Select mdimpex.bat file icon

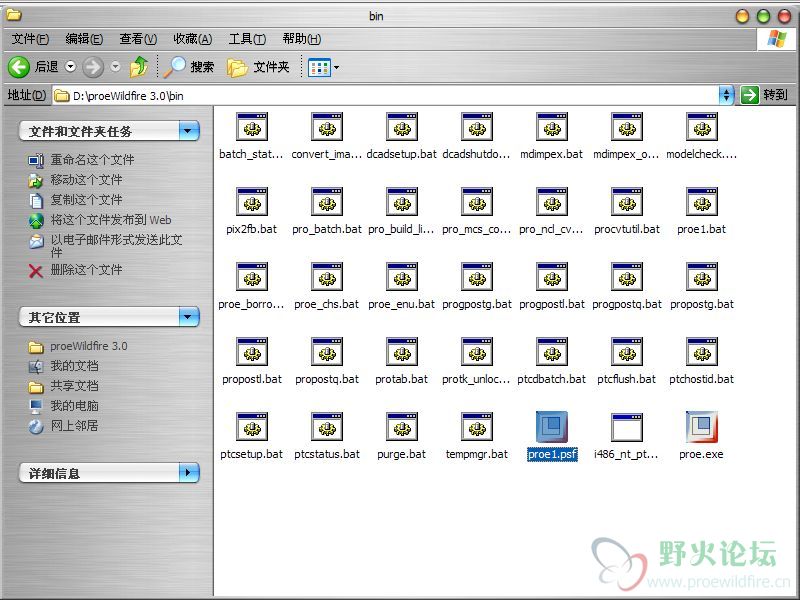(552, 127)
